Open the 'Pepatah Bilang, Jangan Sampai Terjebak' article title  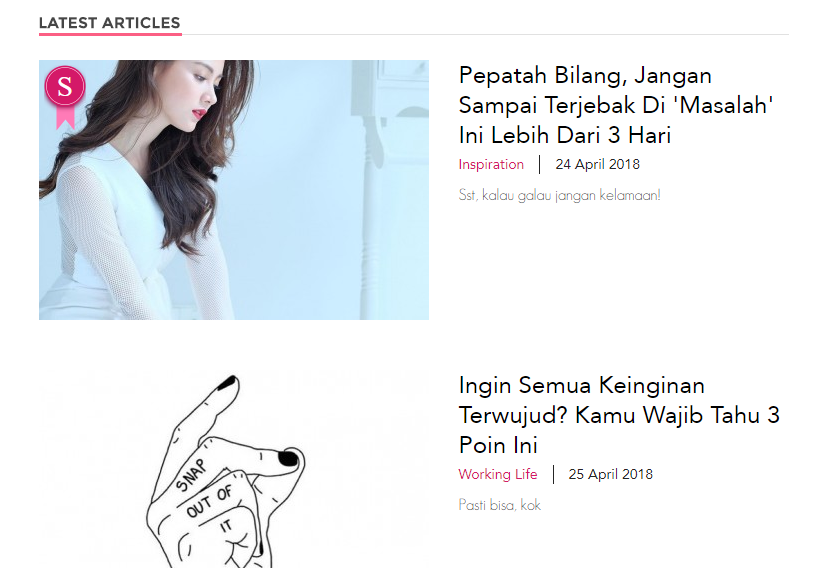click(x=616, y=105)
